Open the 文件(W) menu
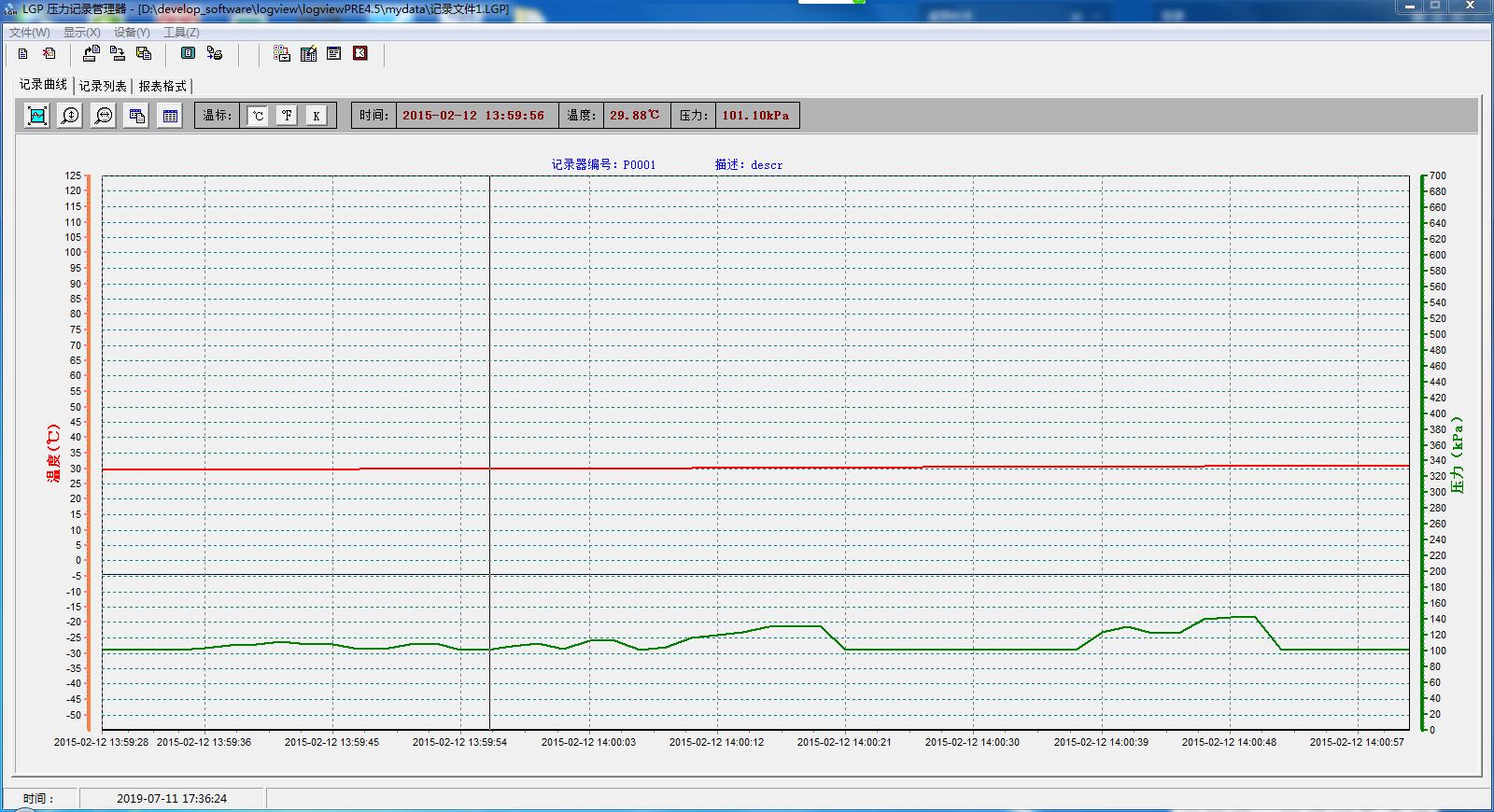 tap(30, 33)
